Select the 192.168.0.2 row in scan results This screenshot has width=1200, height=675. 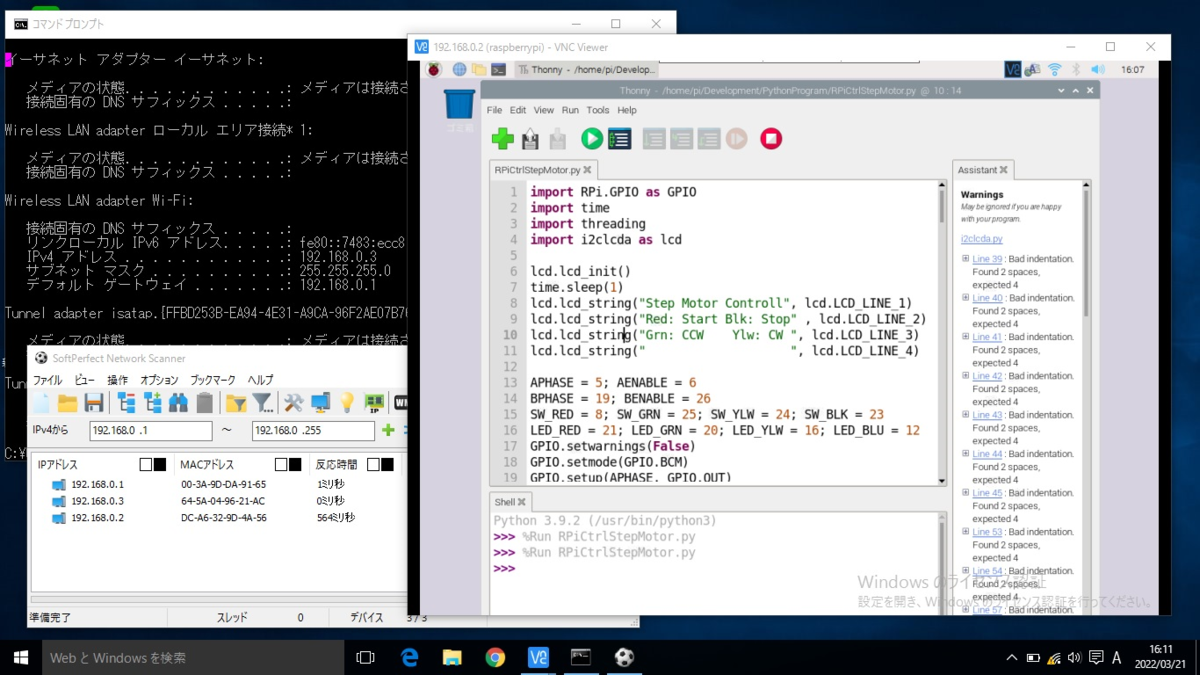[x=220, y=518]
